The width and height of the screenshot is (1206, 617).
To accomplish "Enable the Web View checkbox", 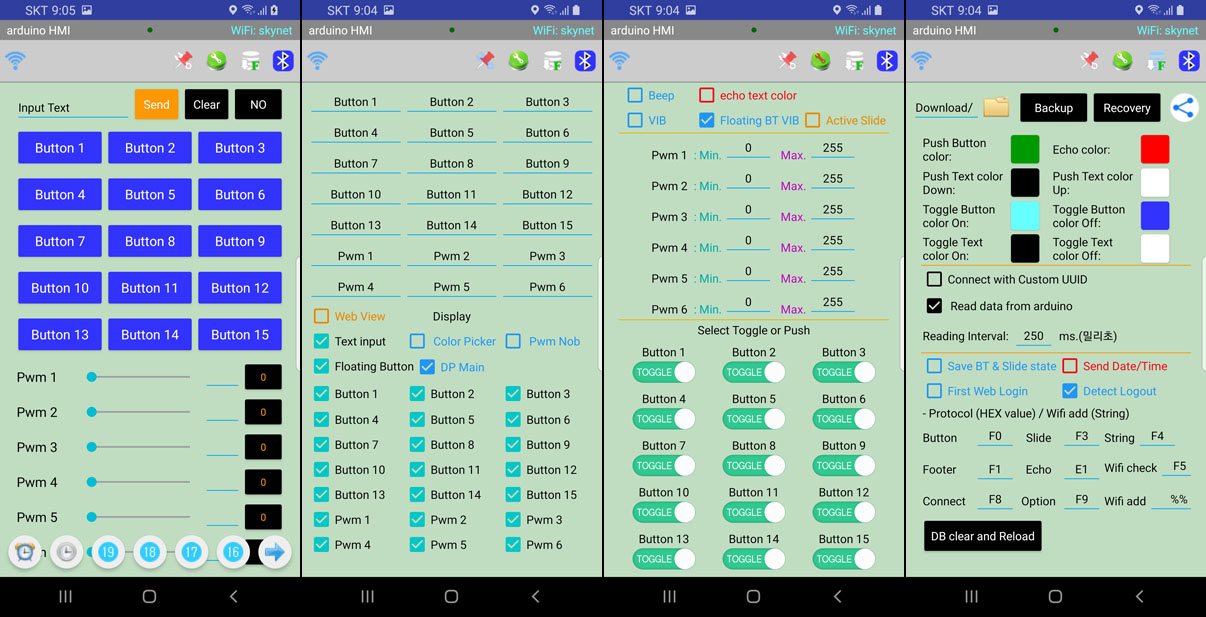I will click(321, 316).
